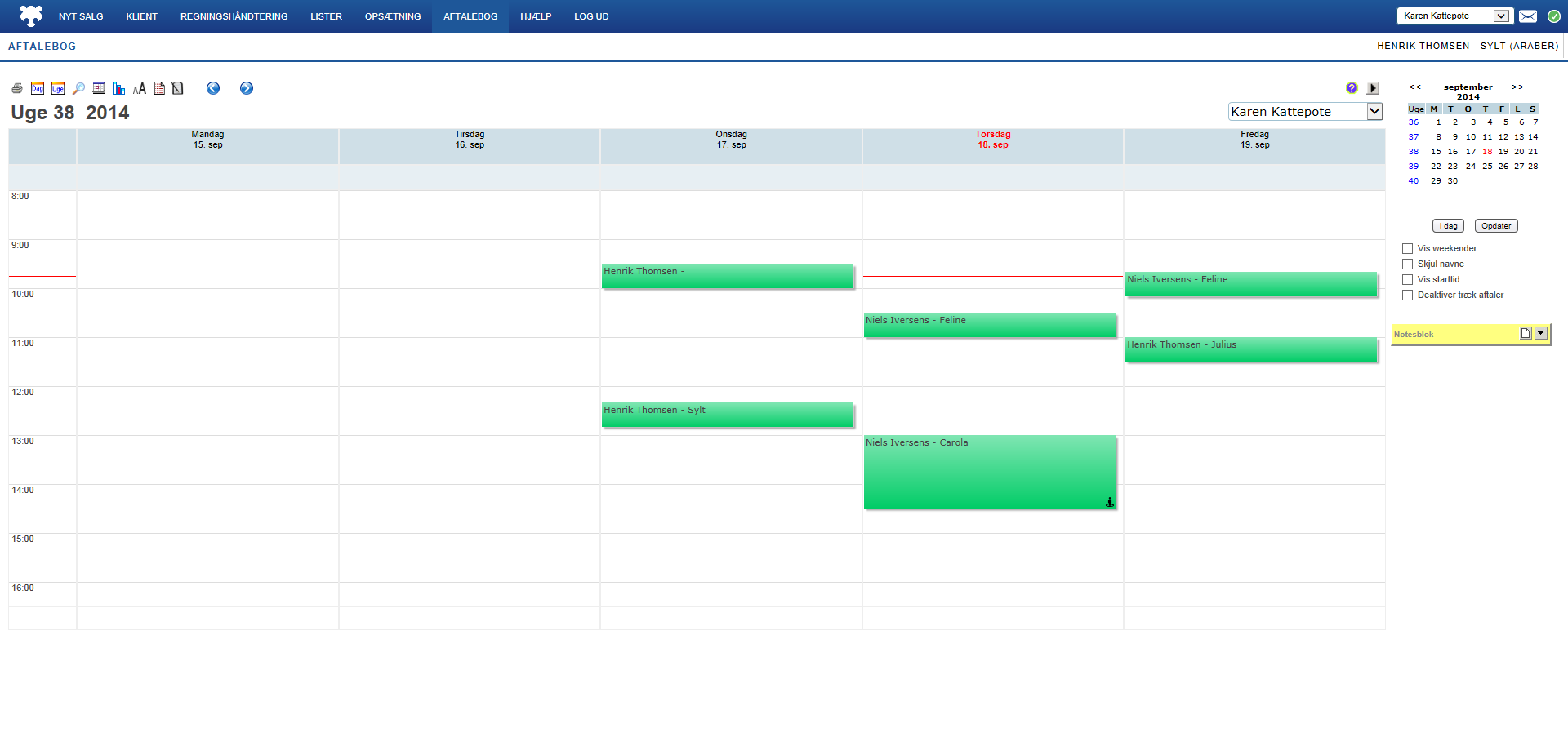The width and height of the screenshot is (1568, 742).
Task: Tick the Skjul navne checkbox
Action: click(1407, 264)
